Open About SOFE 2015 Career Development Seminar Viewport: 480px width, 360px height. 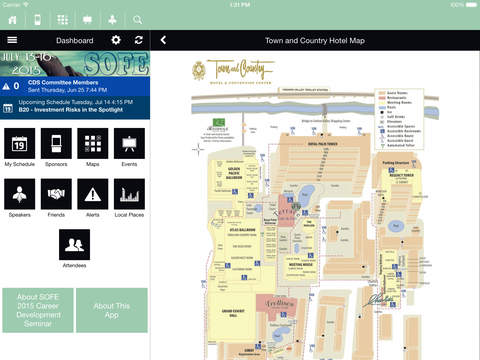click(x=38, y=310)
